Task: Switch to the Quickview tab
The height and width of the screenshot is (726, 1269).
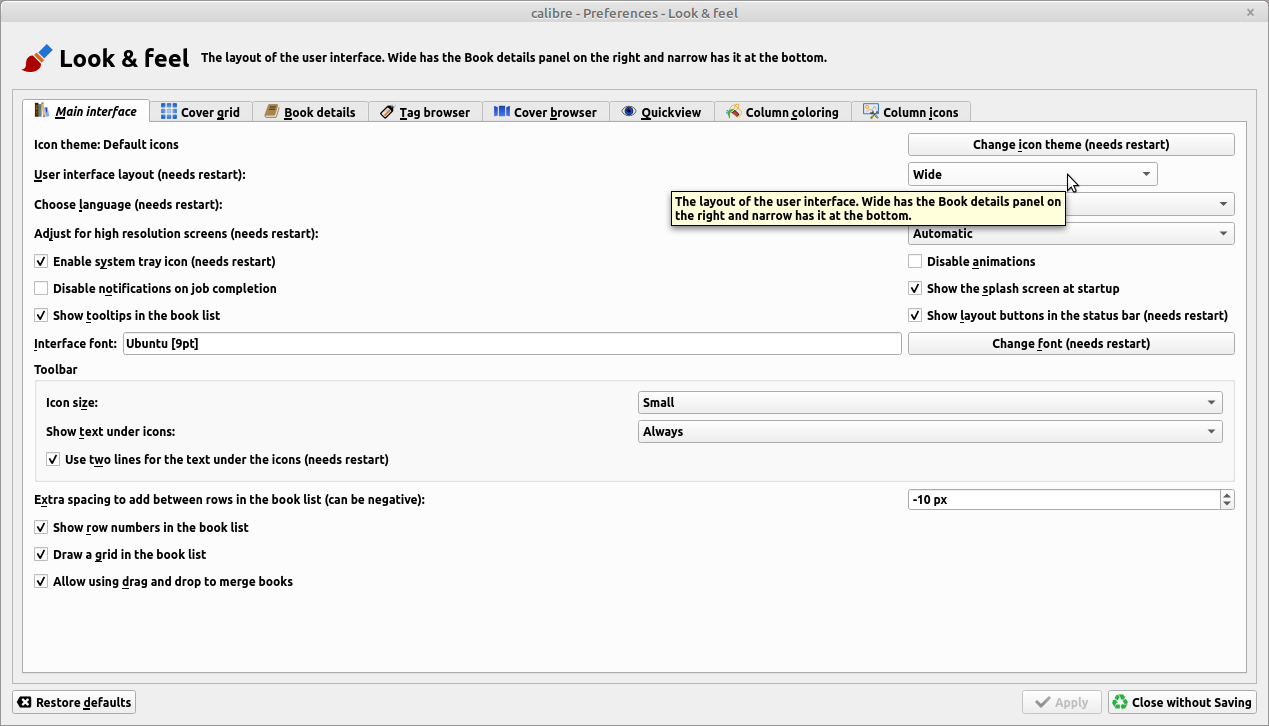Action: pyautogui.click(x=661, y=112)
